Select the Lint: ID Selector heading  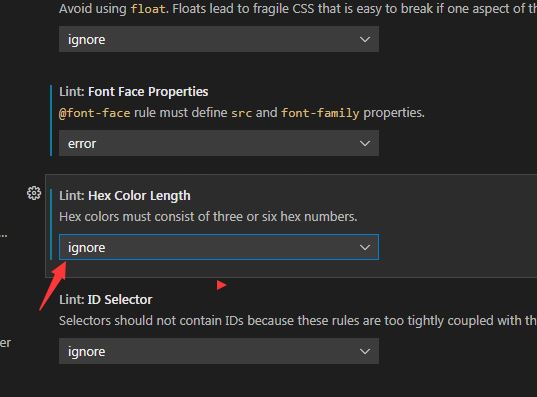(x=105, y=300)
